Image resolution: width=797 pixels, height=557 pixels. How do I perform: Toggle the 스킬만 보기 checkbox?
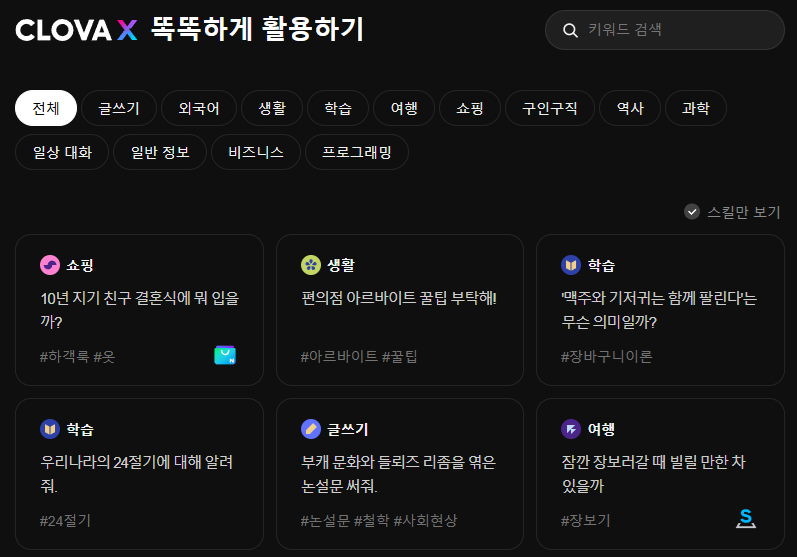[x=692, y=212]
